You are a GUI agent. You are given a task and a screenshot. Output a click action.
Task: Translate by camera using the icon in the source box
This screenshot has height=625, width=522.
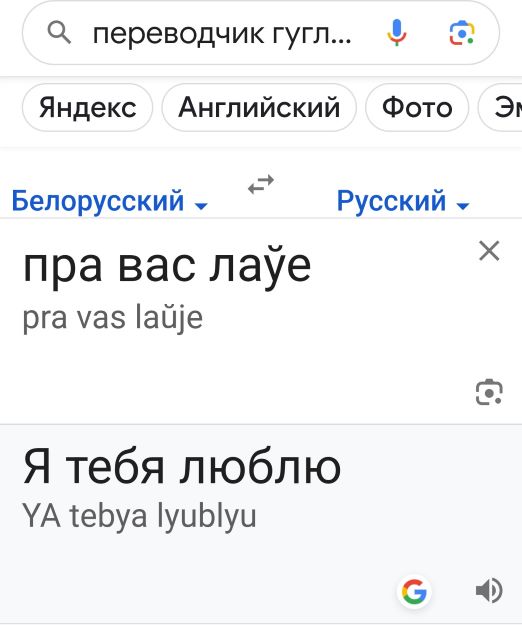pyautogui.click(x=489, y=392)
